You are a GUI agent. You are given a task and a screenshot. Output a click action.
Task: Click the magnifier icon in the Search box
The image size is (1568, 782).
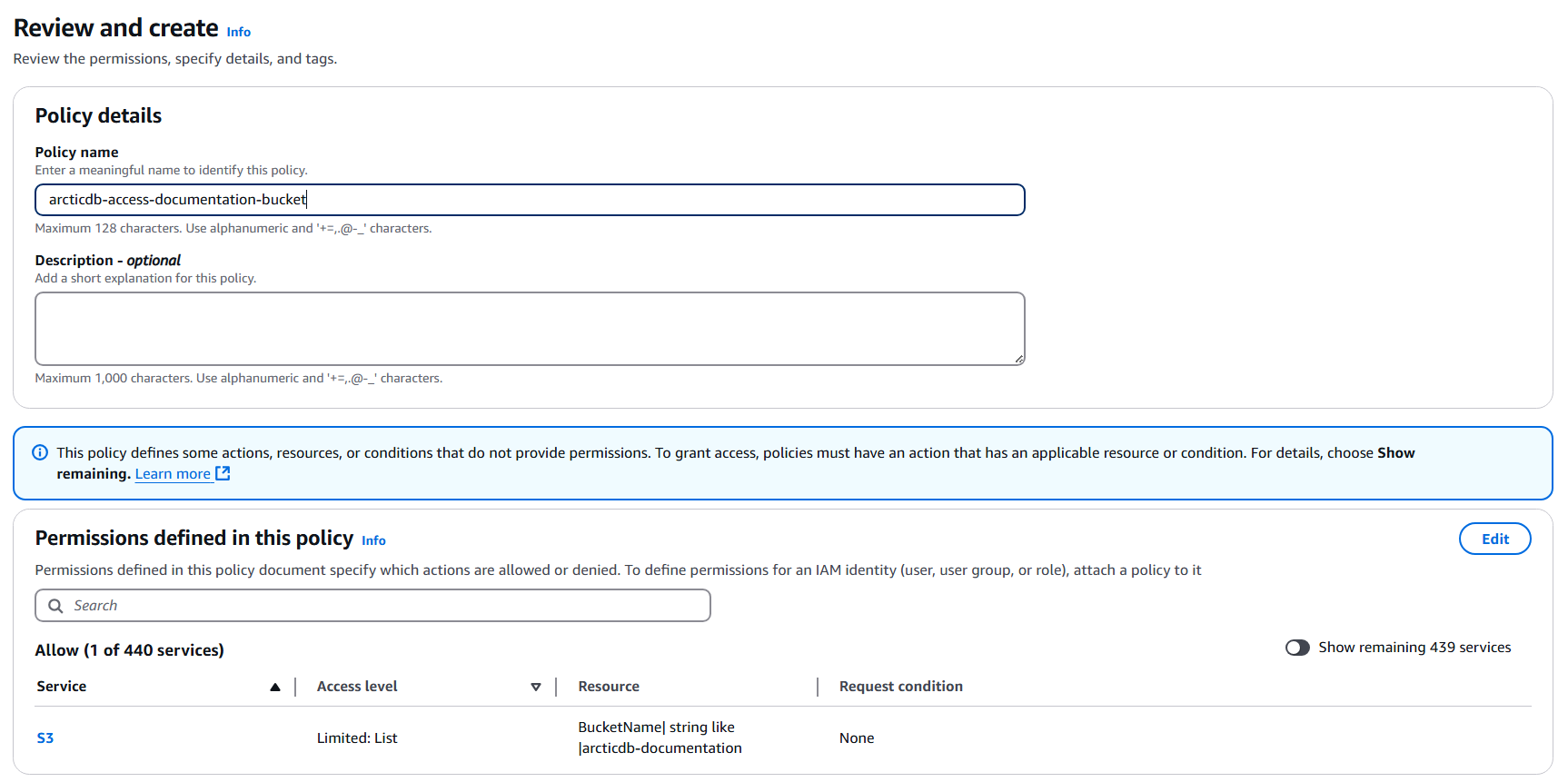(x=55, y=606)
